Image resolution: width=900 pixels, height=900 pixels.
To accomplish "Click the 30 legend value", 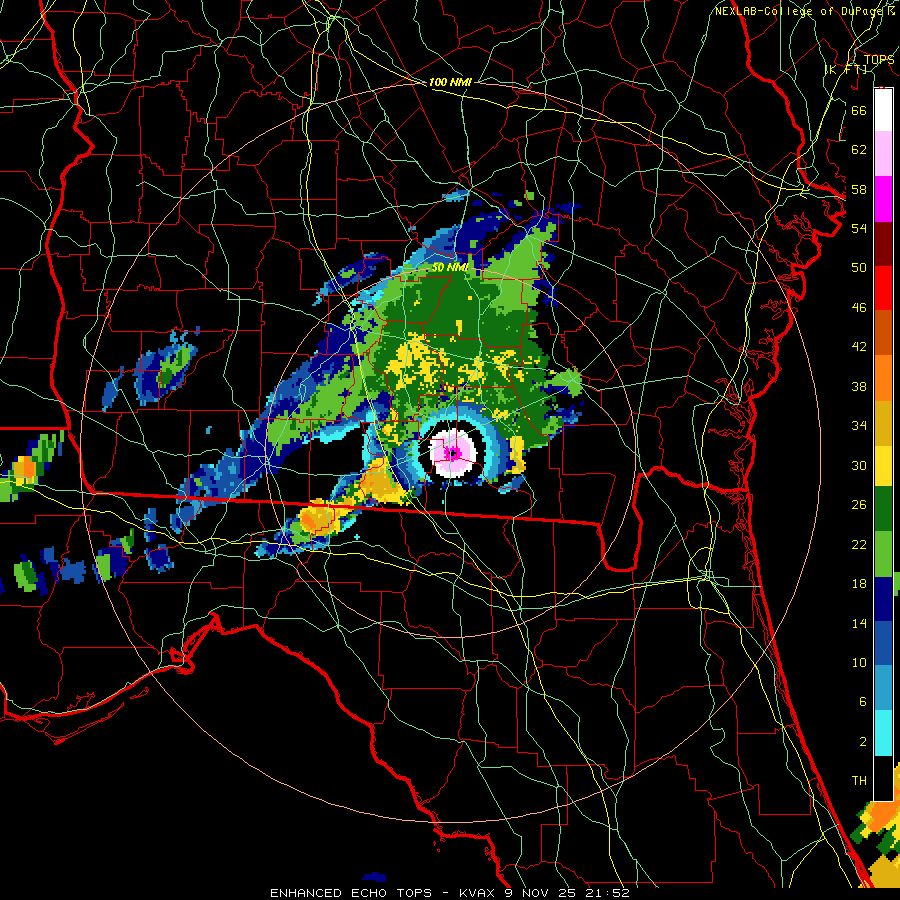I will 859,465.
